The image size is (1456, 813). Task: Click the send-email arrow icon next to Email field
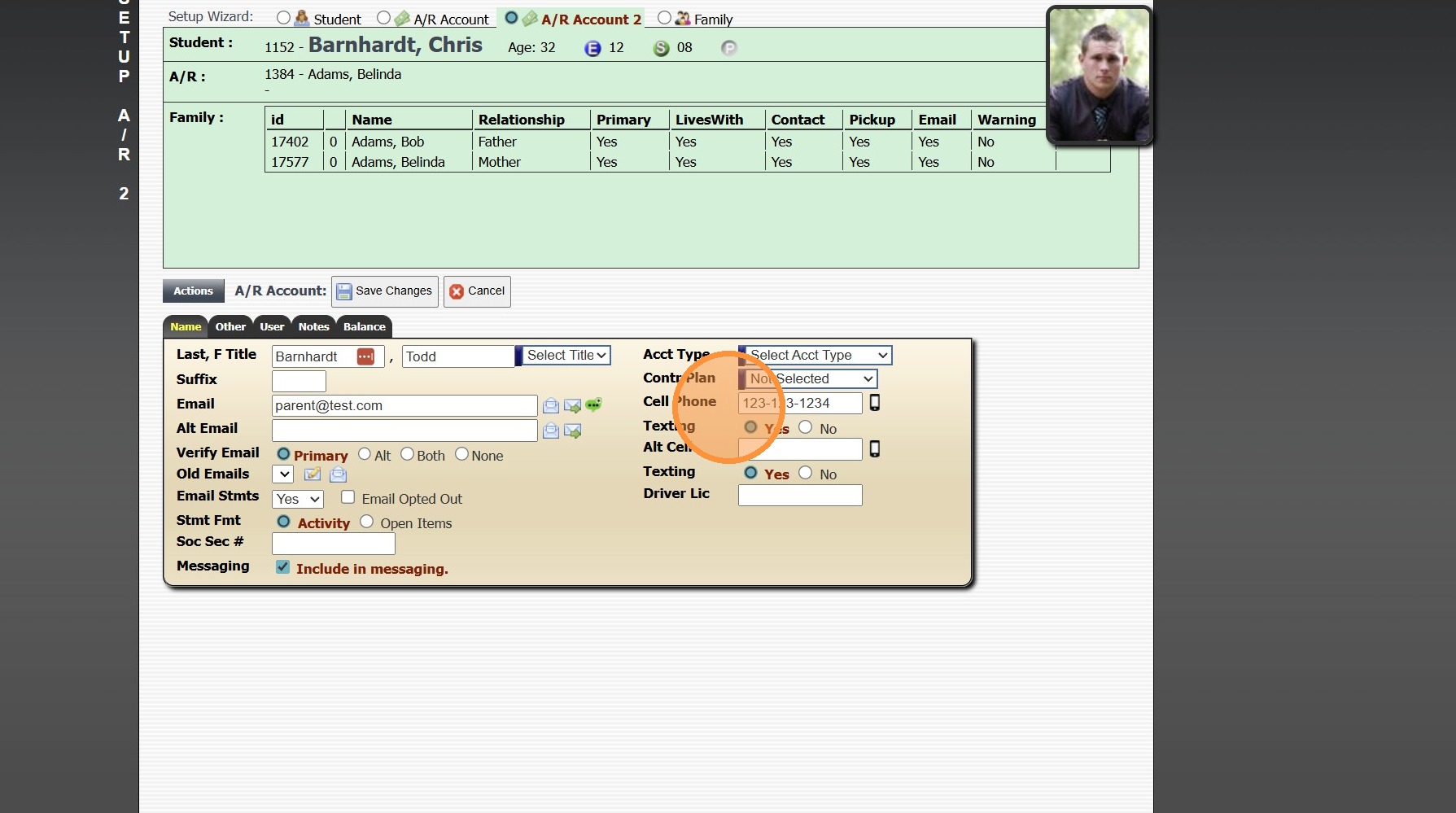click(573, 405)
